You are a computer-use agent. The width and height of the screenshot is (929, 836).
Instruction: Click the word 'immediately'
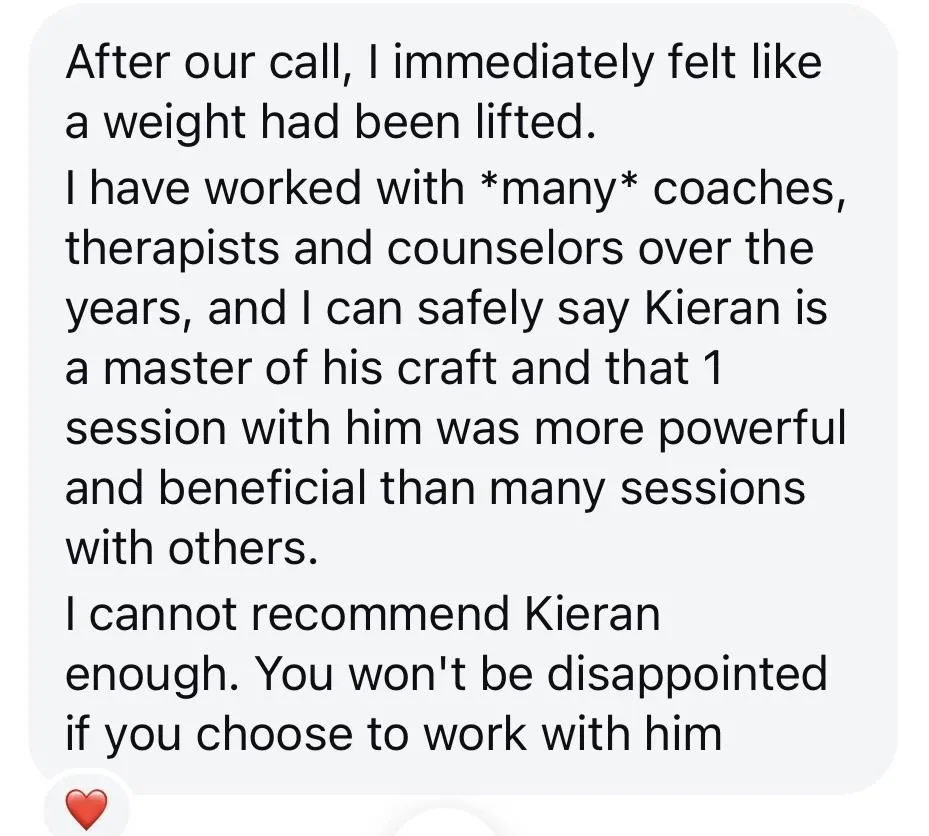pos(522,62)
